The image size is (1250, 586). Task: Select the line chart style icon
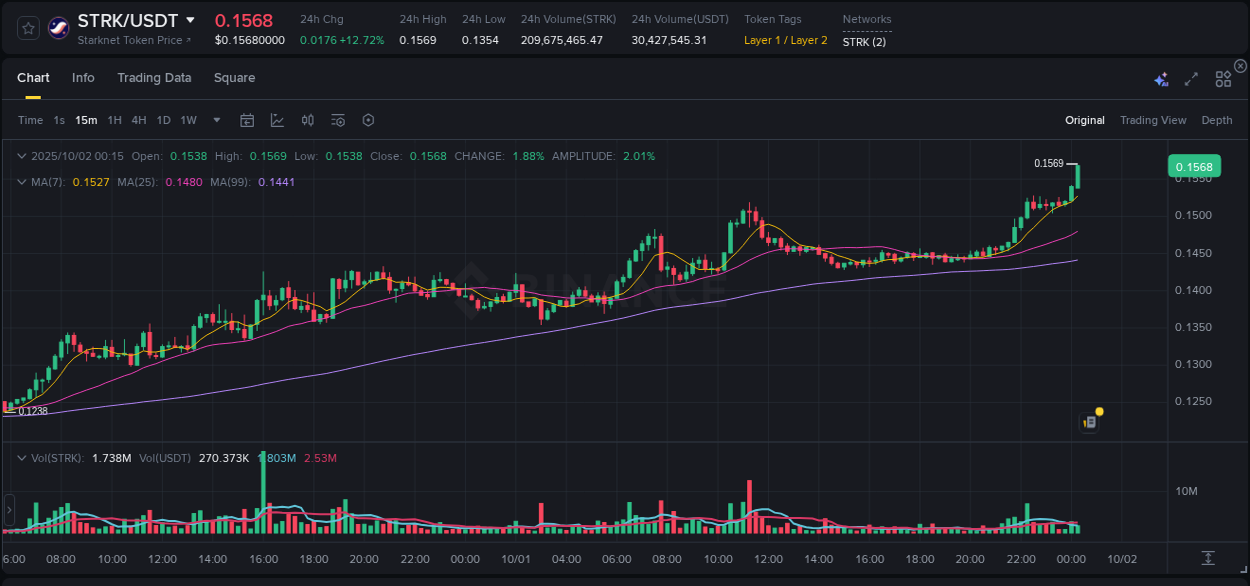pyautogui.click(x=277, y=120)
